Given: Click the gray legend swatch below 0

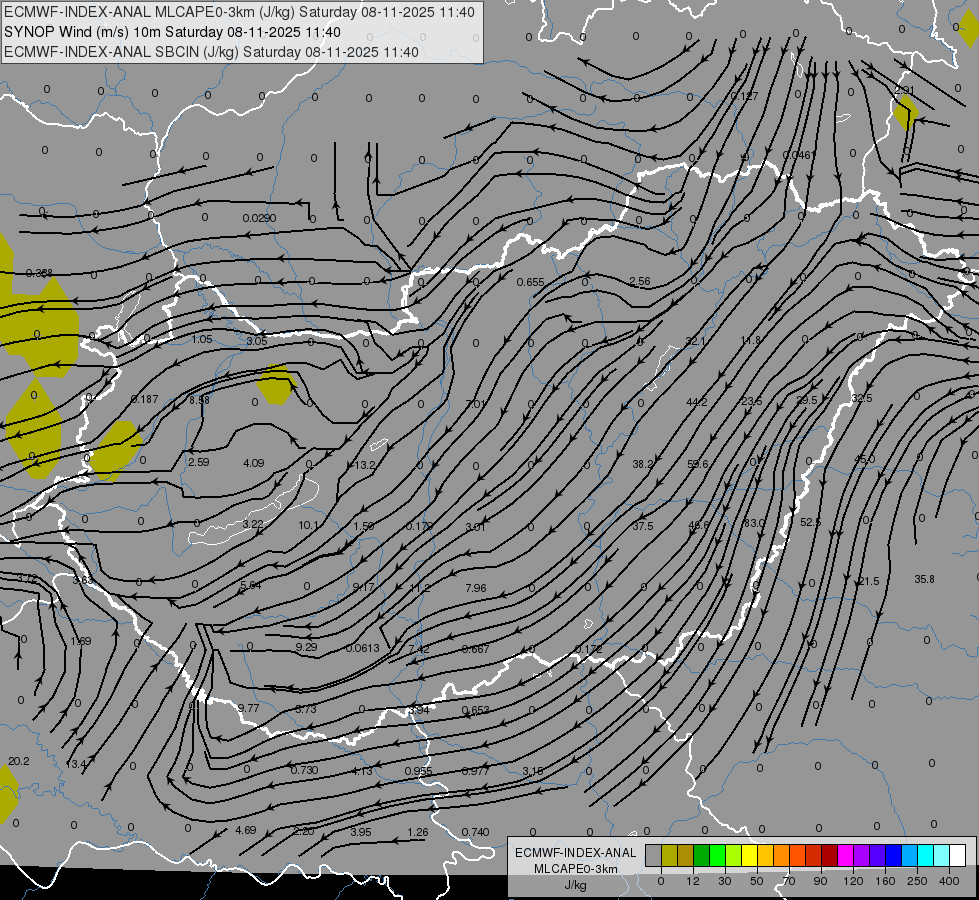Looking at the screenshot, I should 654,855.
